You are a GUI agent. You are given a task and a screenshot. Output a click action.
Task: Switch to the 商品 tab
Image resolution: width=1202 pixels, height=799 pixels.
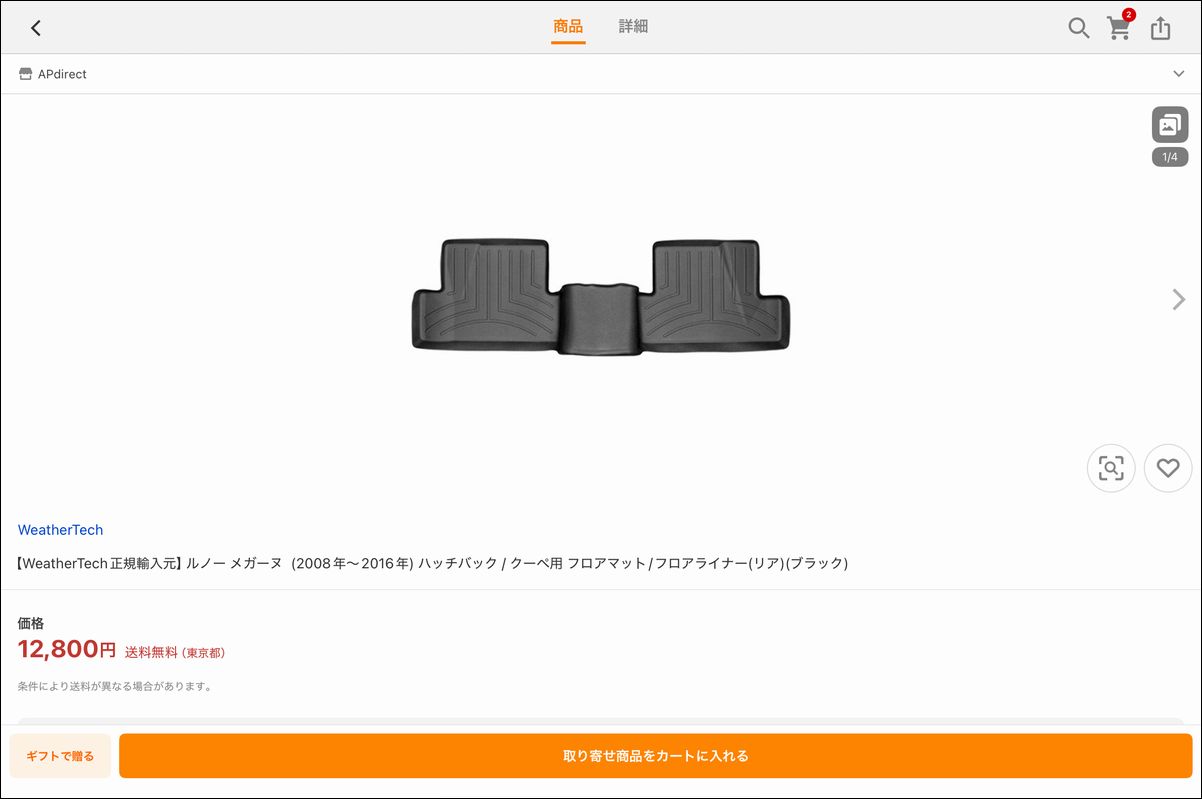click(568, 27)
